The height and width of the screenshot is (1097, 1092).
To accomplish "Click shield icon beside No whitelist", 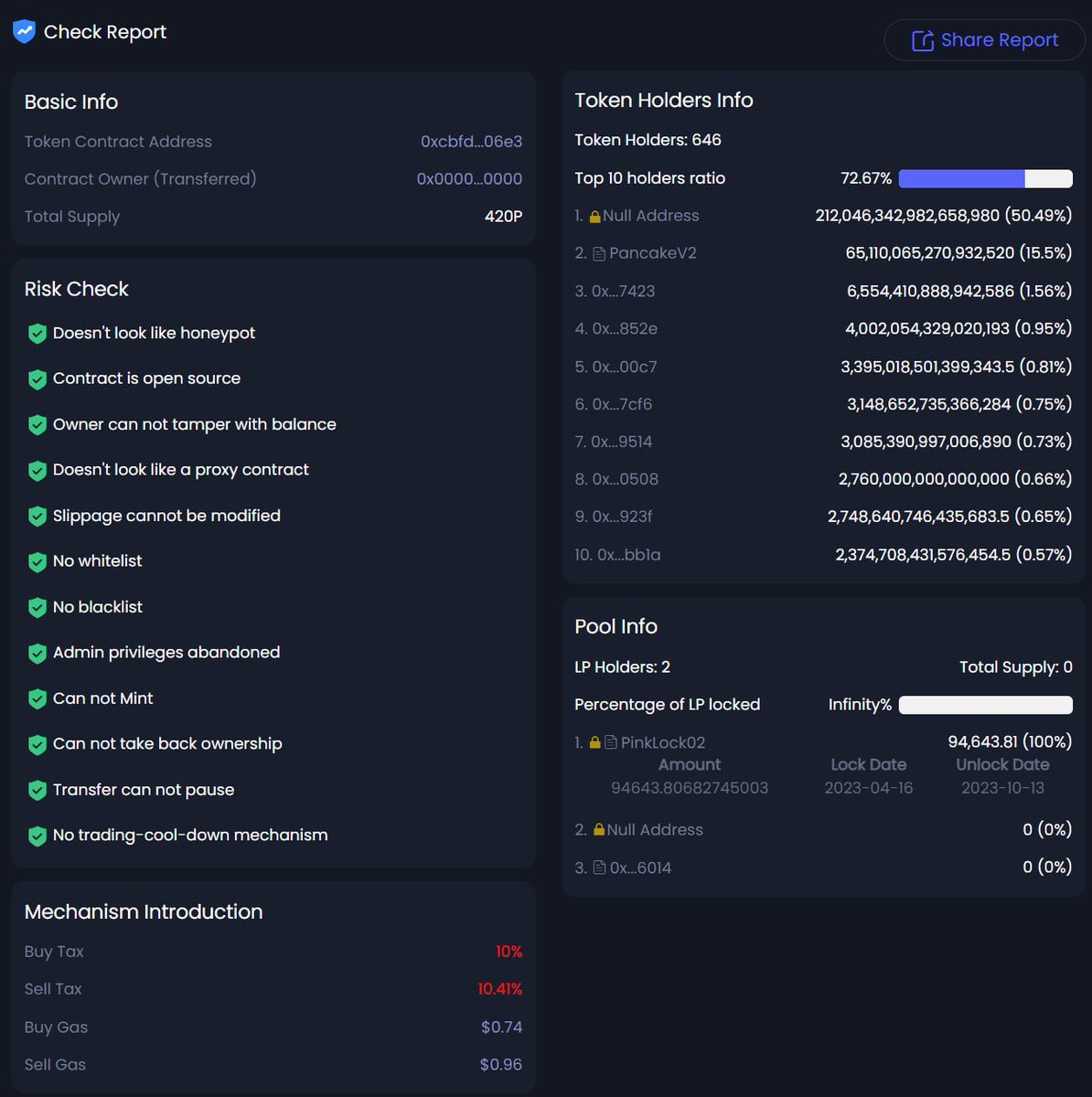I will tap(37, 562).
